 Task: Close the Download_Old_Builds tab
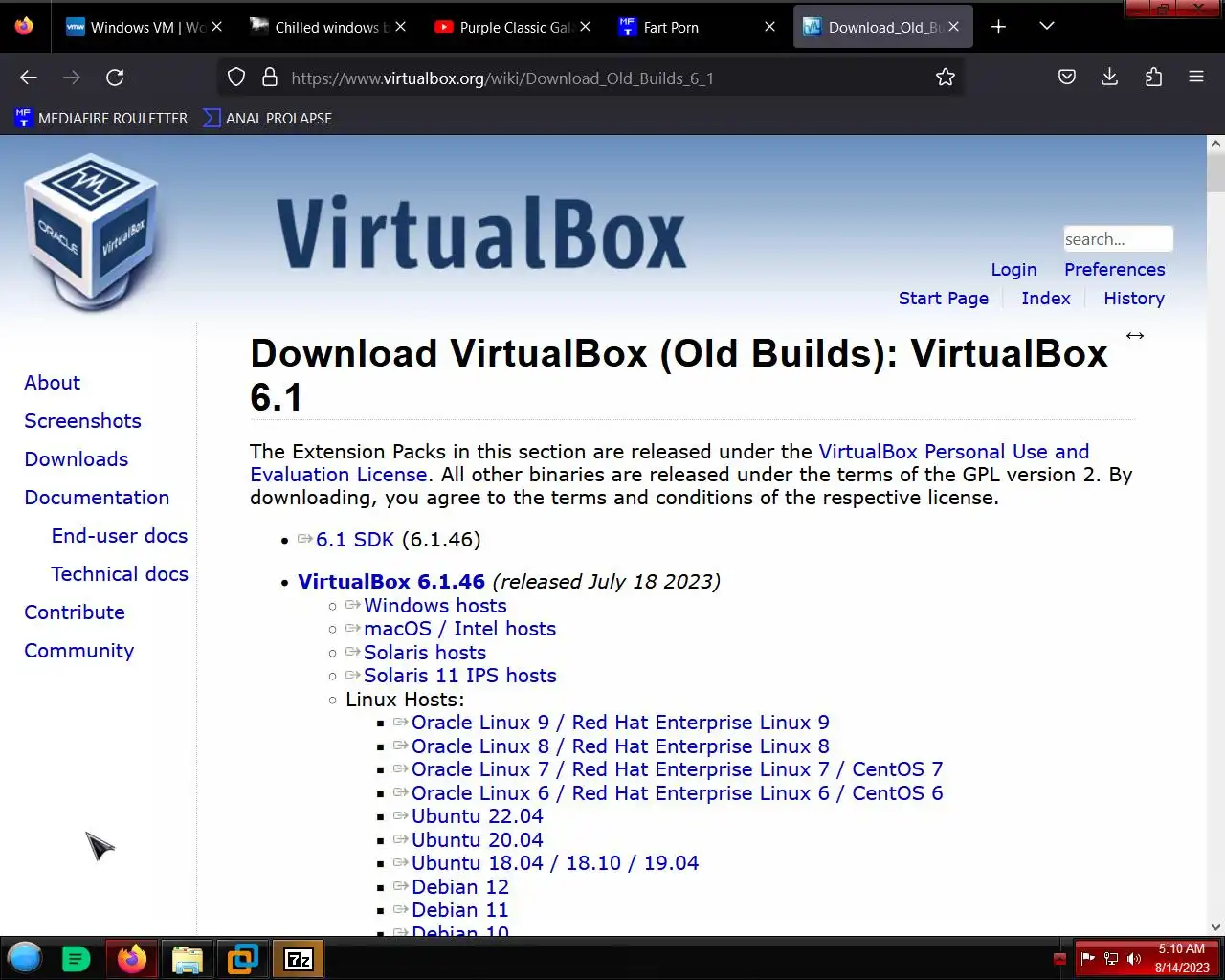click(953, 27)
